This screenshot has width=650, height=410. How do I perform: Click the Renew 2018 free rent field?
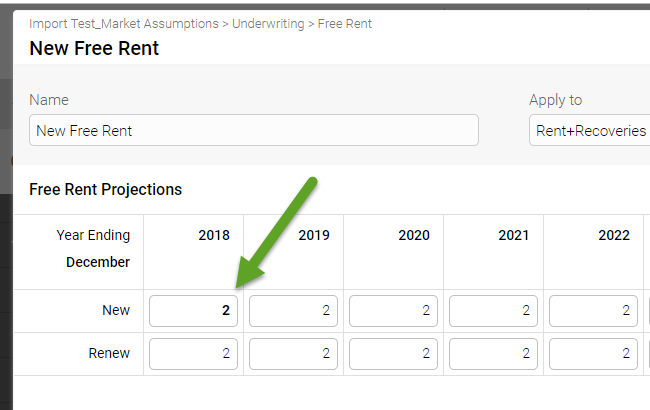coord(193,354)
